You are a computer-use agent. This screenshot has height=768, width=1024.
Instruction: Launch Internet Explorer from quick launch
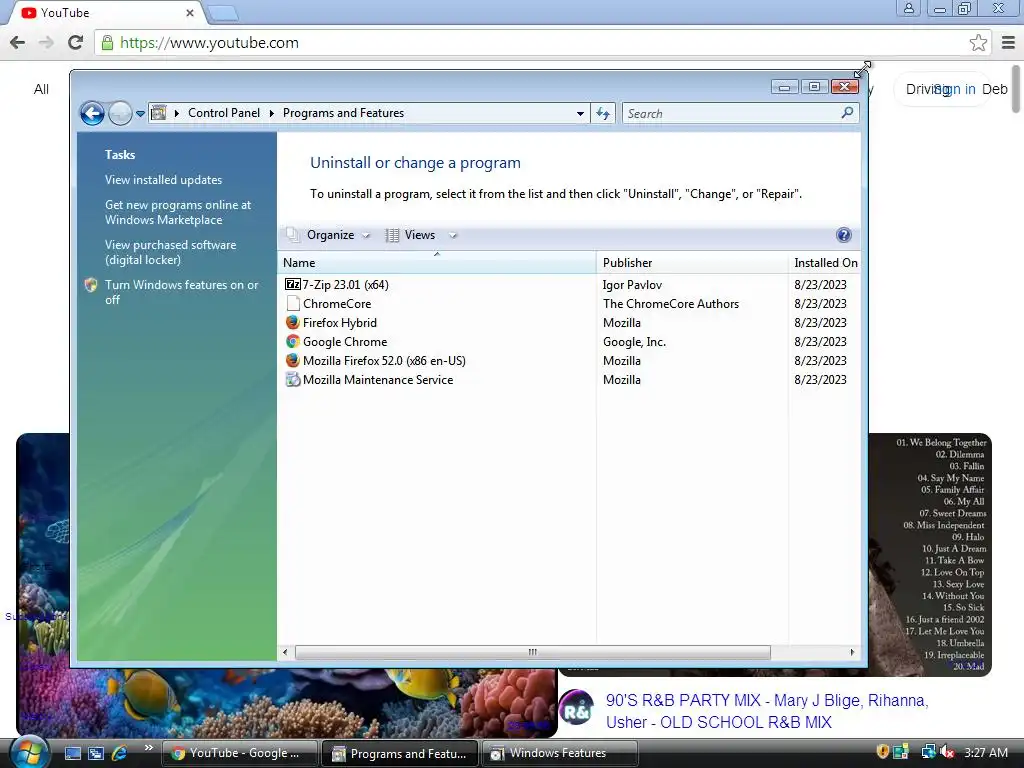pos(119,753)
